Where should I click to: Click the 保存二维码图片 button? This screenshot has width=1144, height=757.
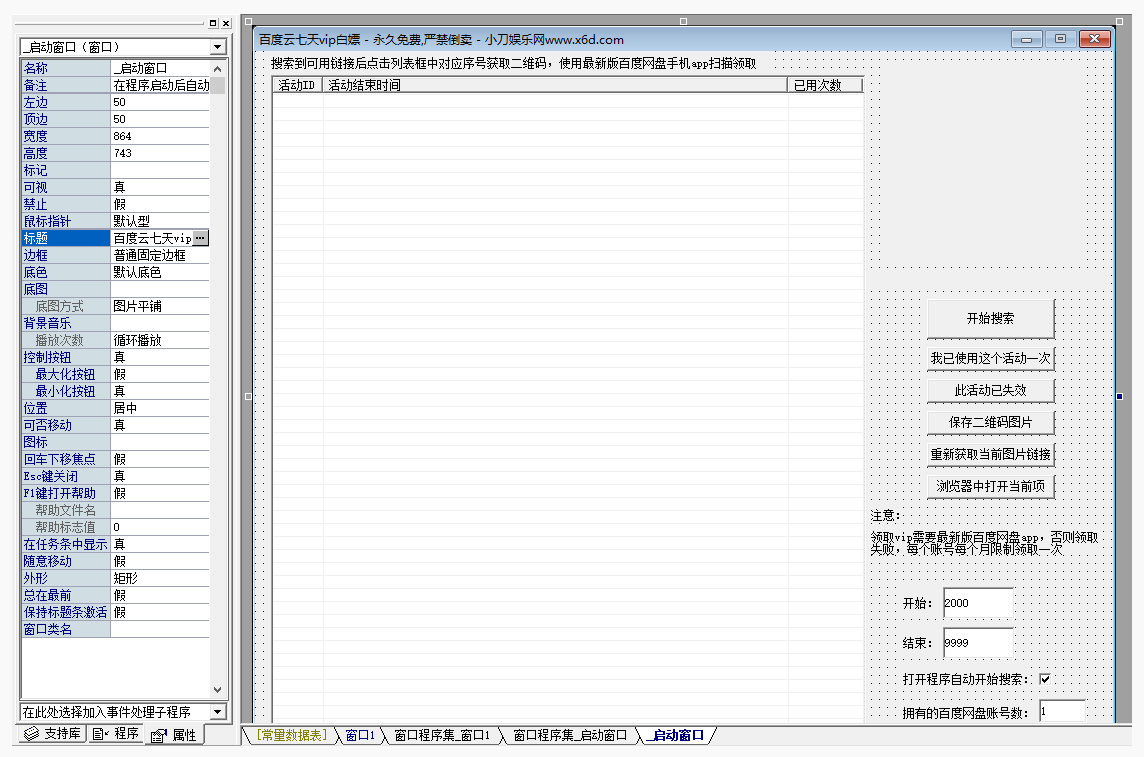[x=990, y=422]
